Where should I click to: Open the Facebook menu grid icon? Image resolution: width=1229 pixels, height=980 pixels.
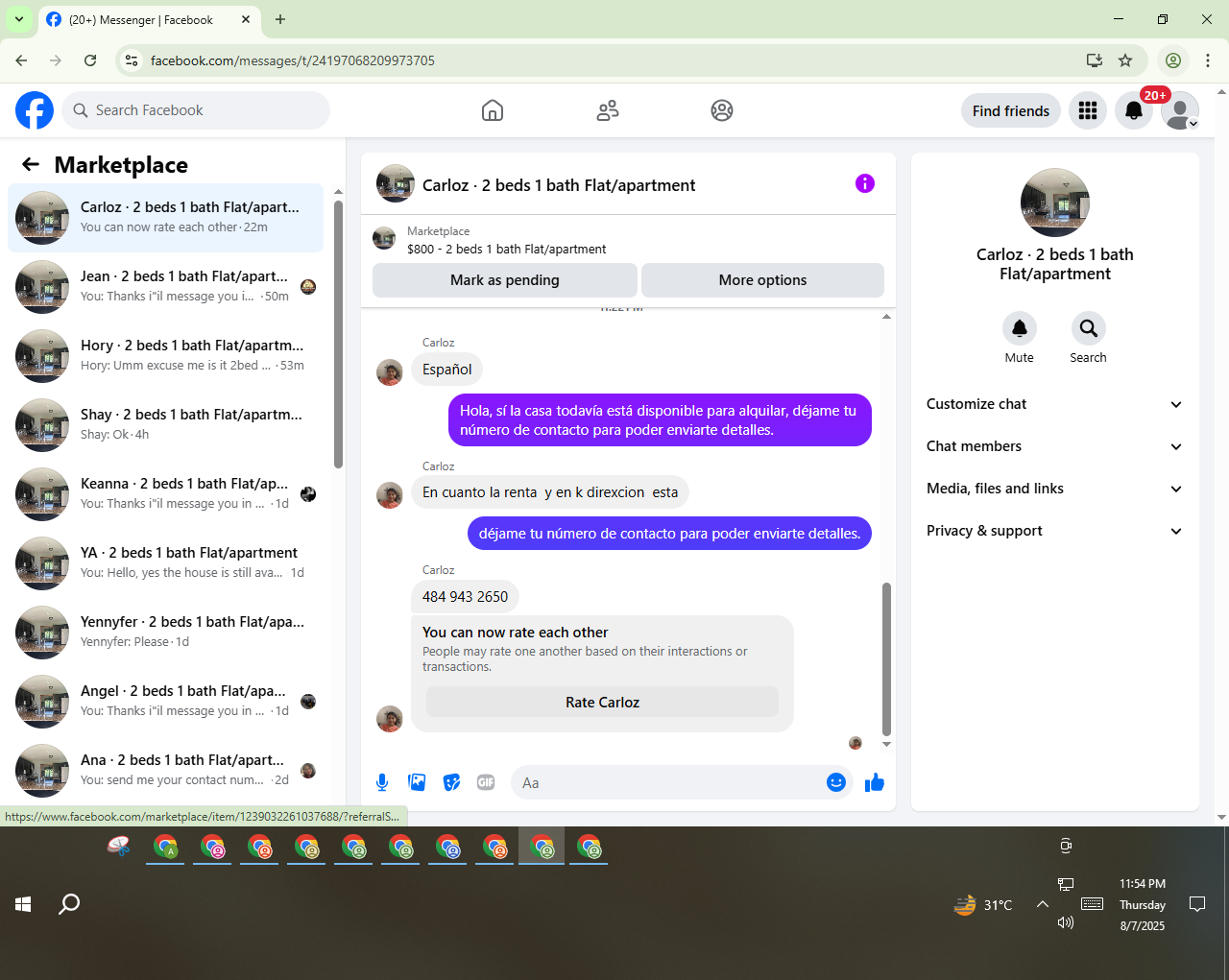tap(1088, 111)
